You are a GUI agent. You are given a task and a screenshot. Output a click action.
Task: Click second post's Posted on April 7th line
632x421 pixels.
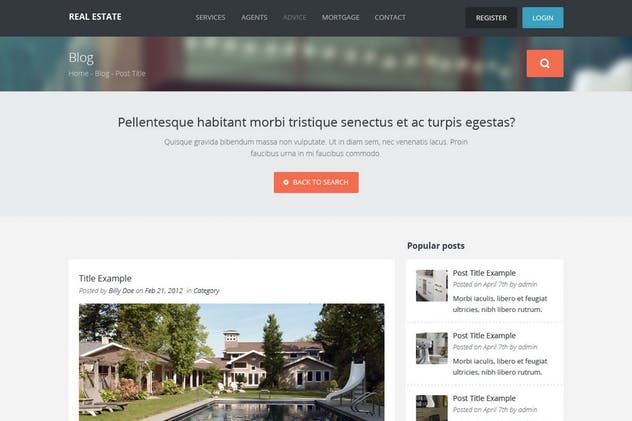(x=495, y=347)
